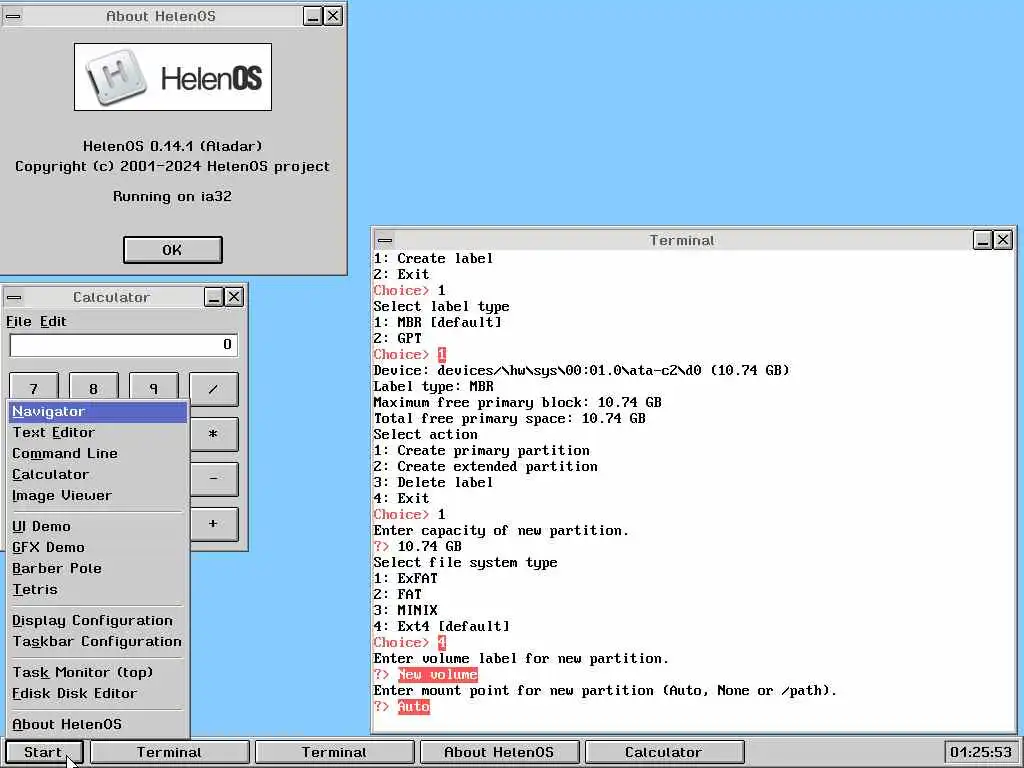
Task: Click '3: Delete label' line in Terminal
Action: click(x=433, y=483)
